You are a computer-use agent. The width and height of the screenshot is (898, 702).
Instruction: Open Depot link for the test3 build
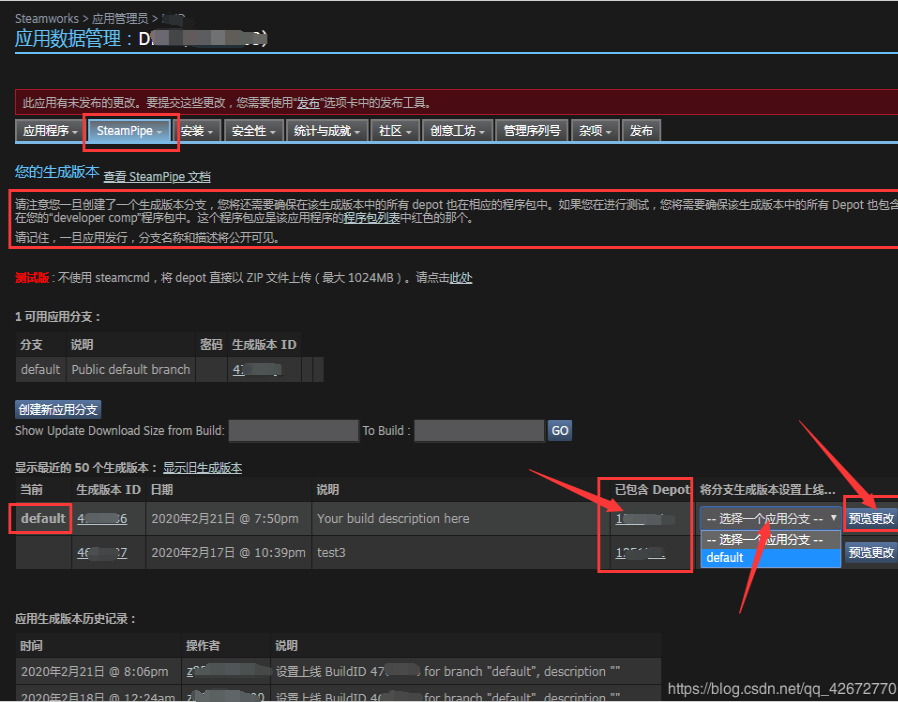640,553
